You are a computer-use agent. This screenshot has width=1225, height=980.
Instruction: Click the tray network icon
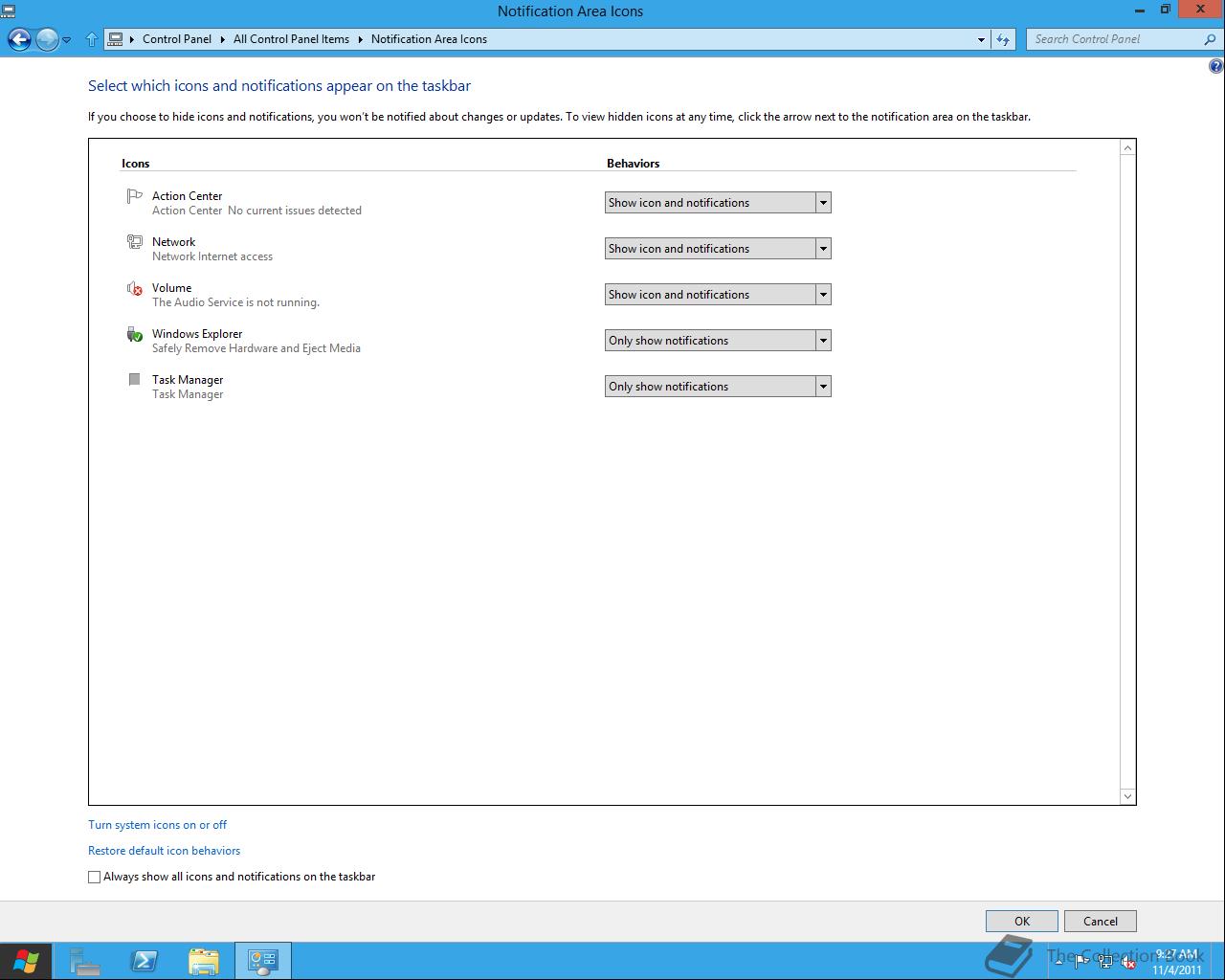coord(1105,962)
